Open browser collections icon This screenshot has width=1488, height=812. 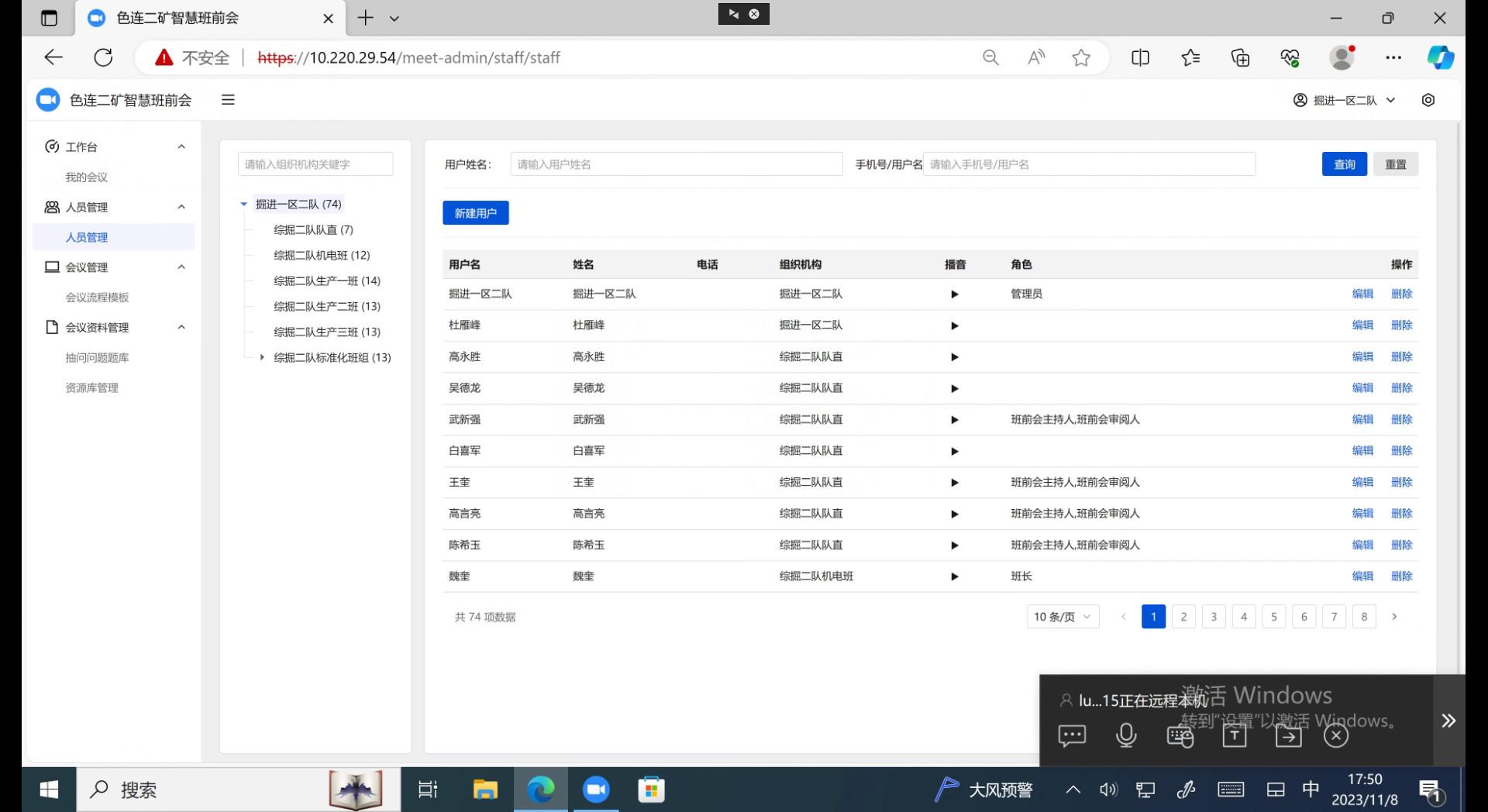click(x=1240, y=57)
